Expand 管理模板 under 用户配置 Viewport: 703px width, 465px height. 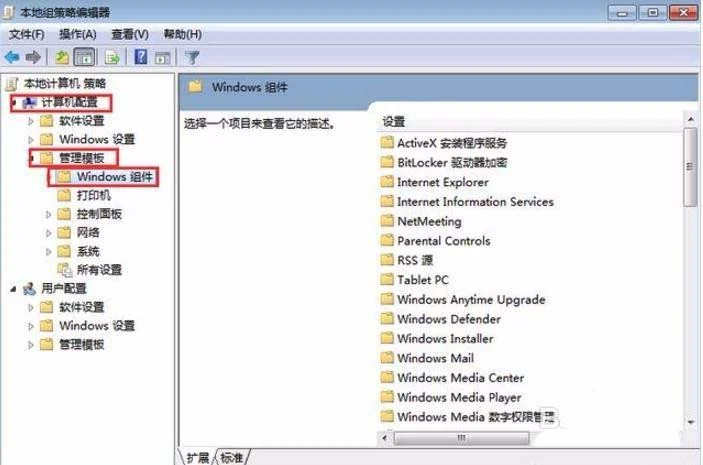tap(30, 345)
